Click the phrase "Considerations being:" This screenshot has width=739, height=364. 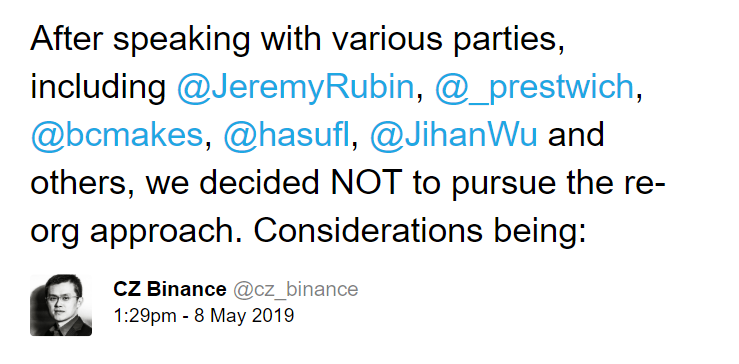[420, 232]
